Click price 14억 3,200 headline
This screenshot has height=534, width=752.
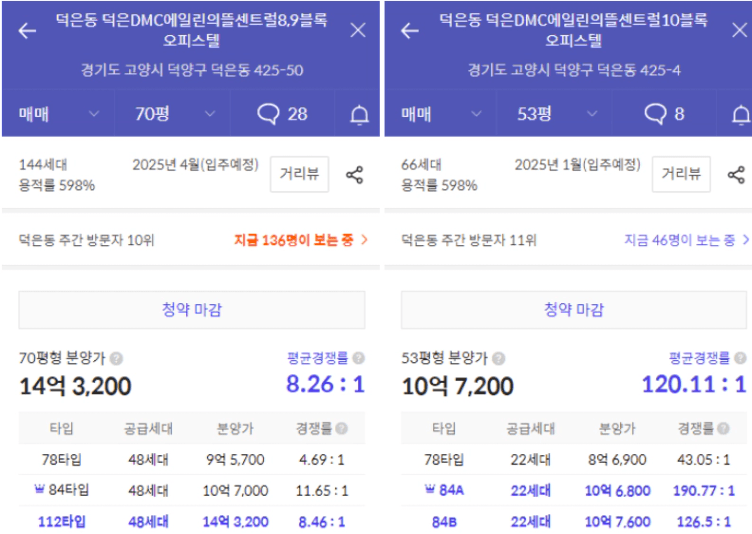(75, 386)
